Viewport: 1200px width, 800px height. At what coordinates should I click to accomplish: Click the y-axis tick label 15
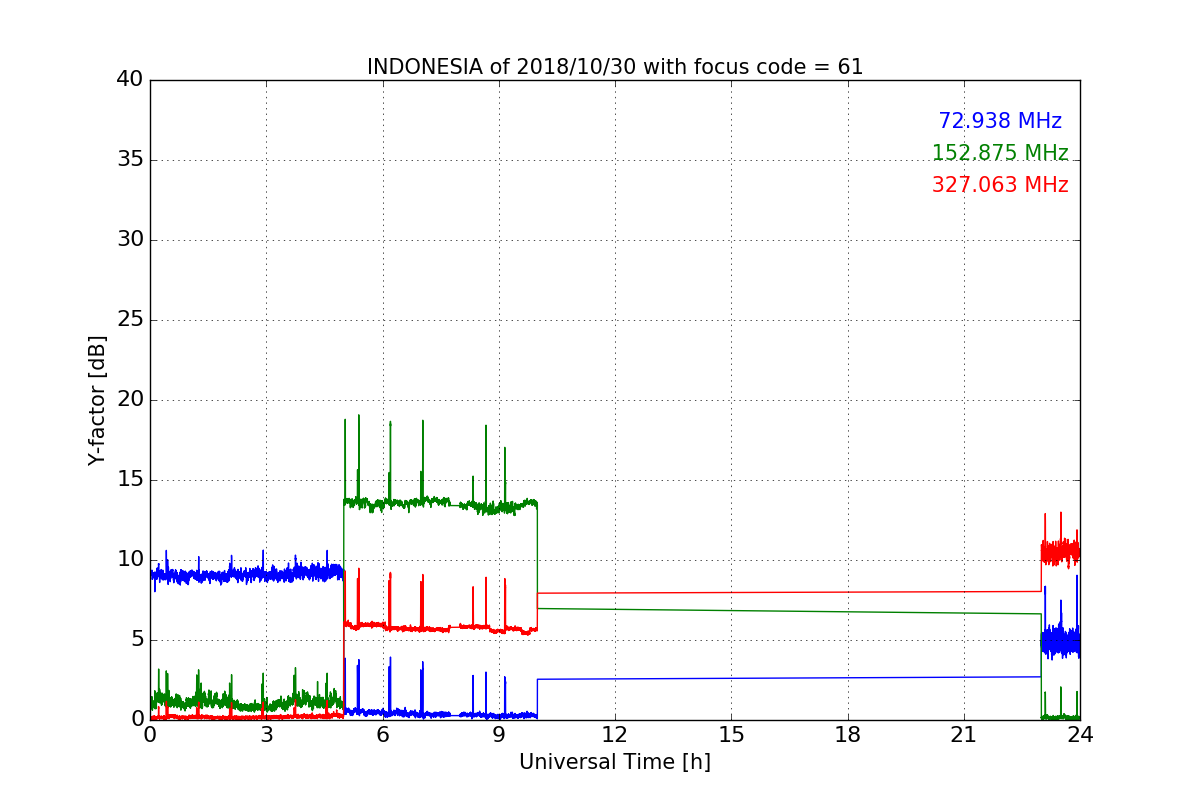(129, 480)
